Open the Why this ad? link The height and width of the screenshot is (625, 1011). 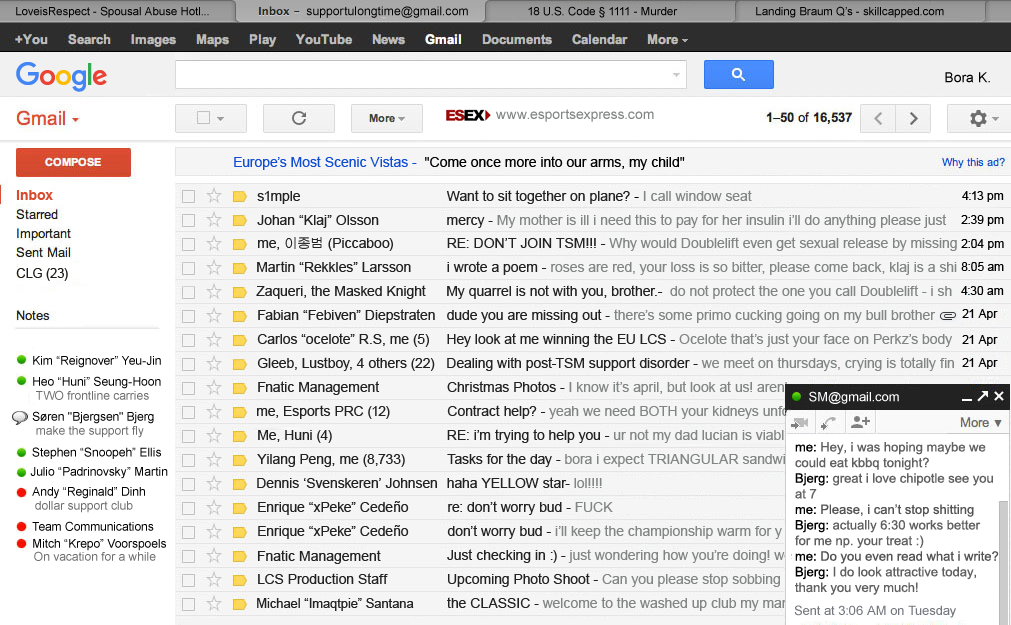point(972,162)
